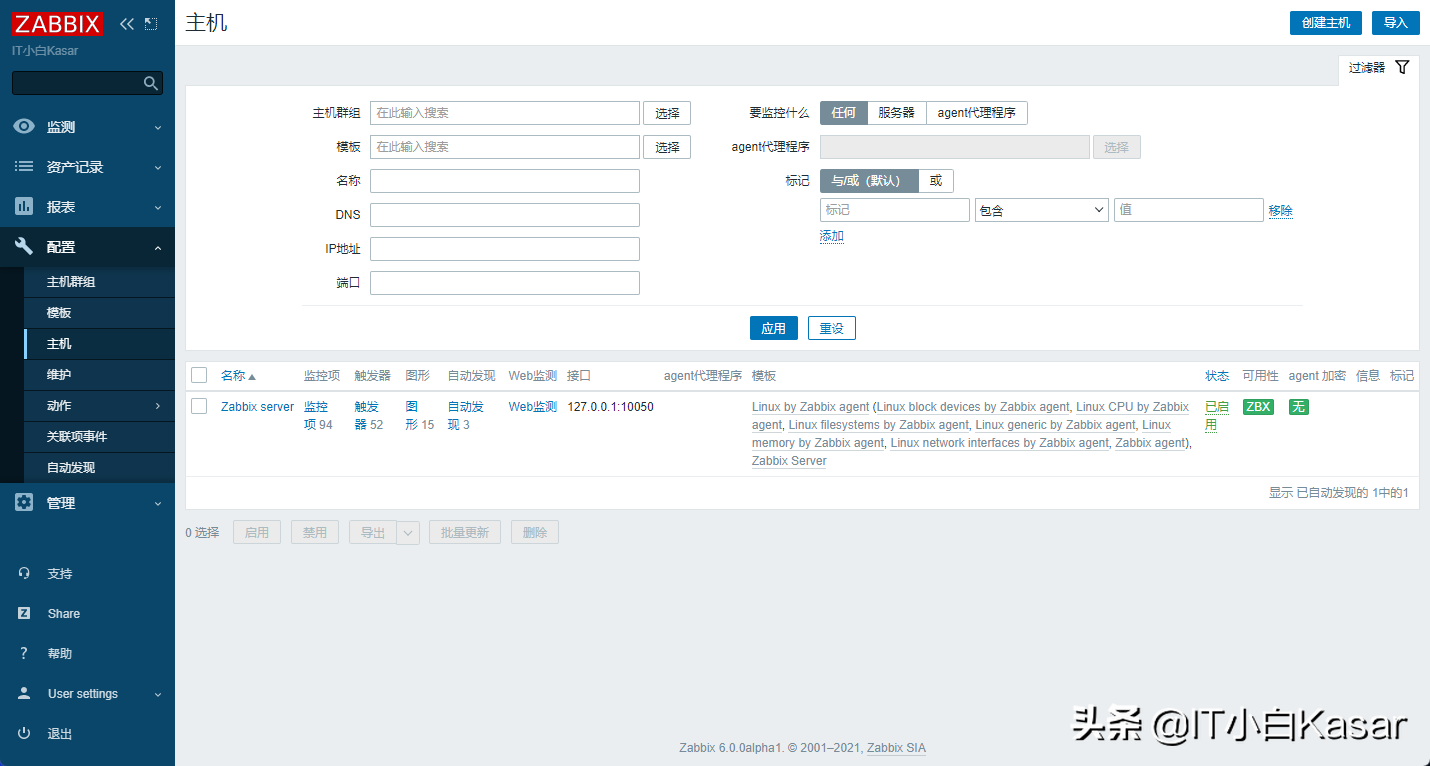Check the Zabbix server row checkbox
1430x766 pixels.
[198, 406]
